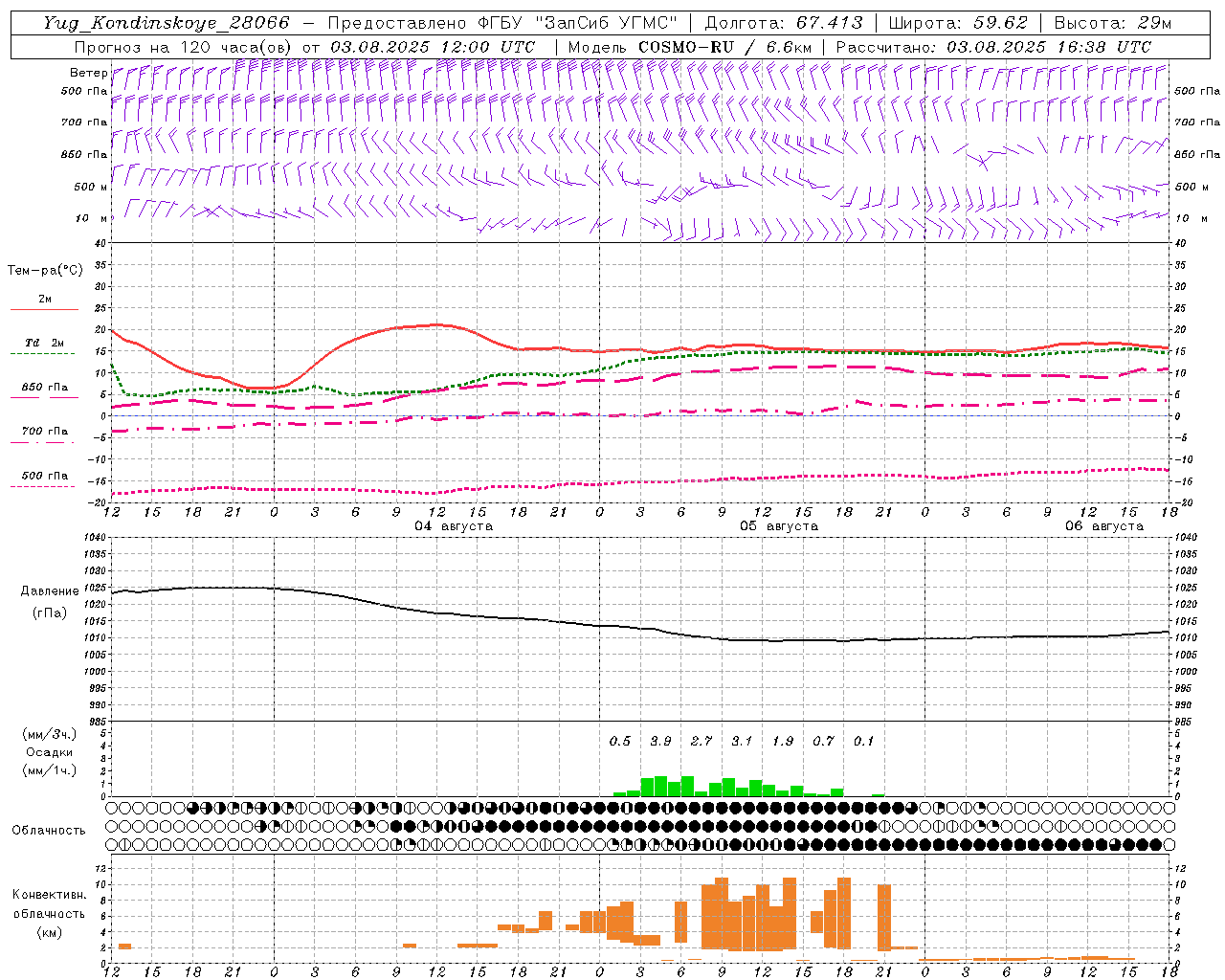Select the provider text ФГБУ "ЗапСиб УГМС"
The image size is (1225, 980).
580,23
